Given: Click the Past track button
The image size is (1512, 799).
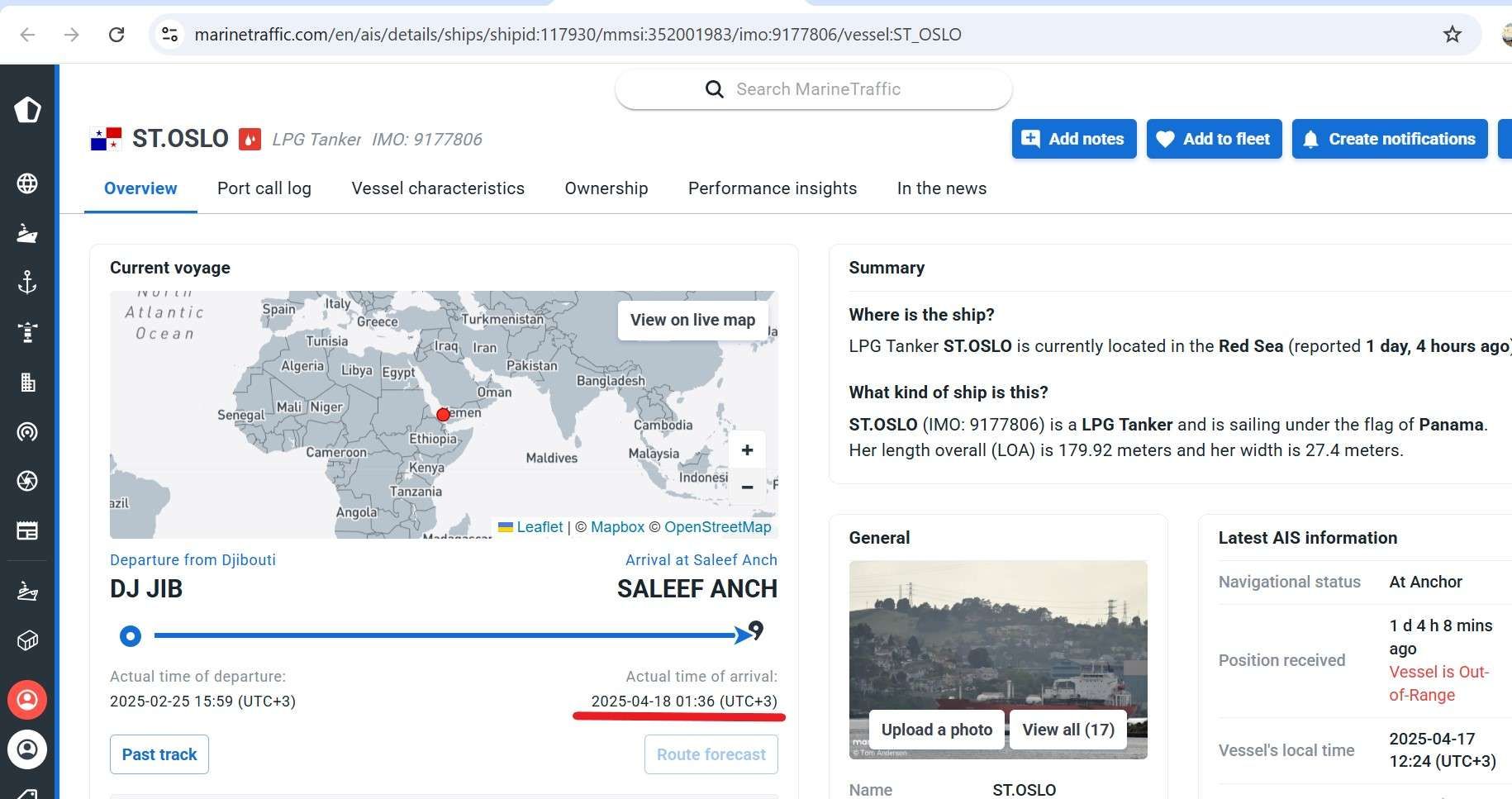Looking at the screenshot, I should [159, 754].
